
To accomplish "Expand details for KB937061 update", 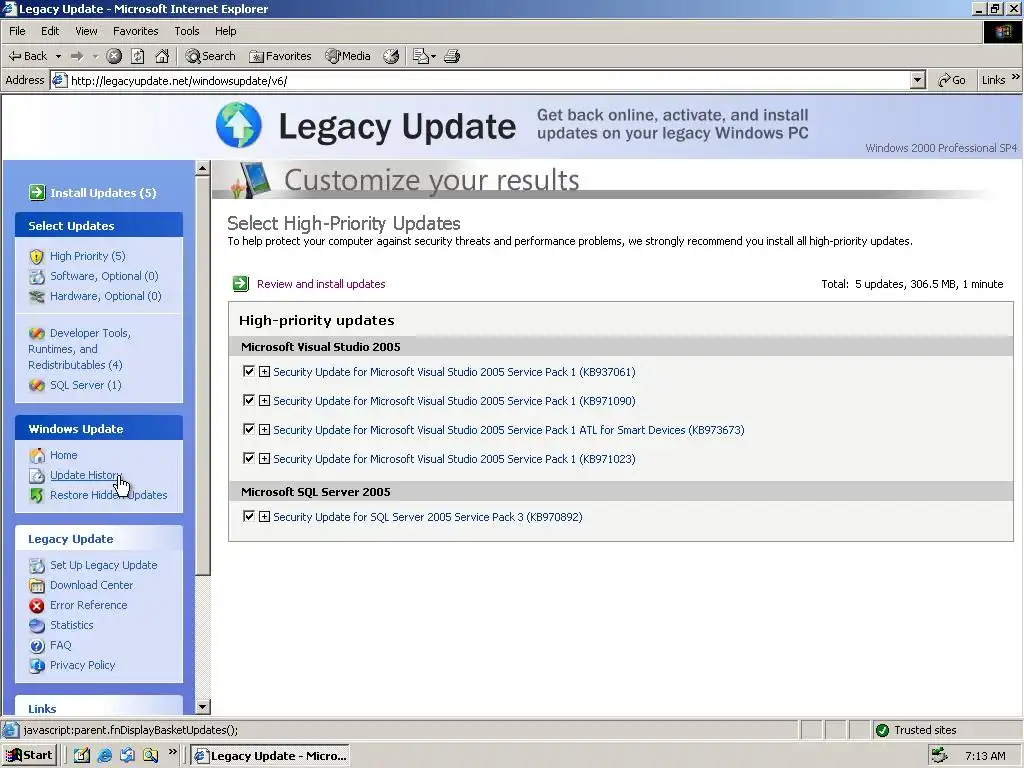I will [264, 372].
